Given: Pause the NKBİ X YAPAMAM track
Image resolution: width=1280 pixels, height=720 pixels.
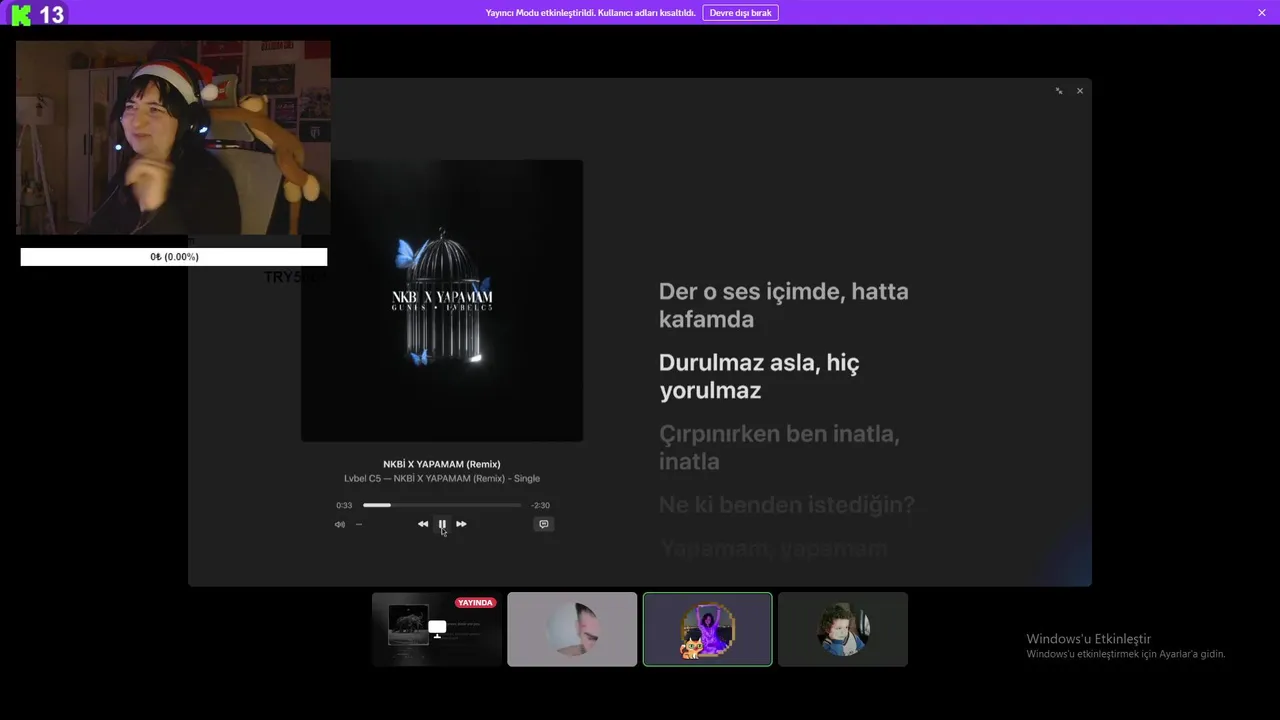Looking at the screenshot, I should (x=442, y=524).
